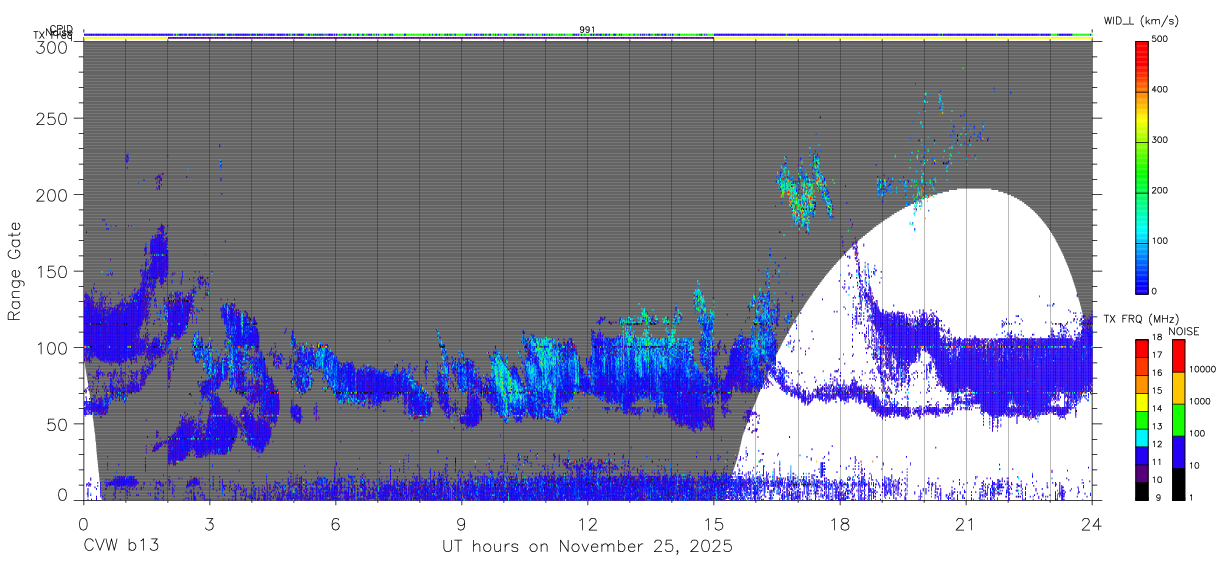The width and height of the screenshot is (1228, 567).
Task: Click the 6 hour tick on the UT axis
Action: coord(335,523)
